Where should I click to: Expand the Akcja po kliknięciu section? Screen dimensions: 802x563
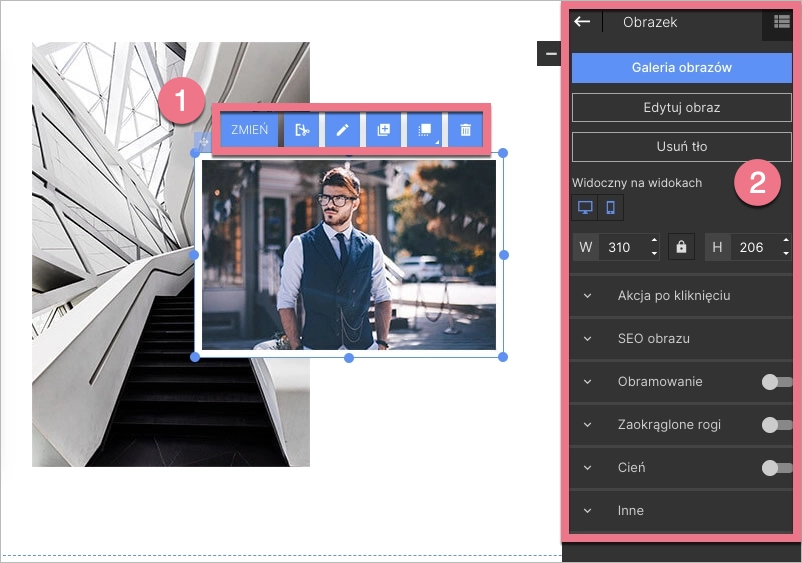click(674, 296)
